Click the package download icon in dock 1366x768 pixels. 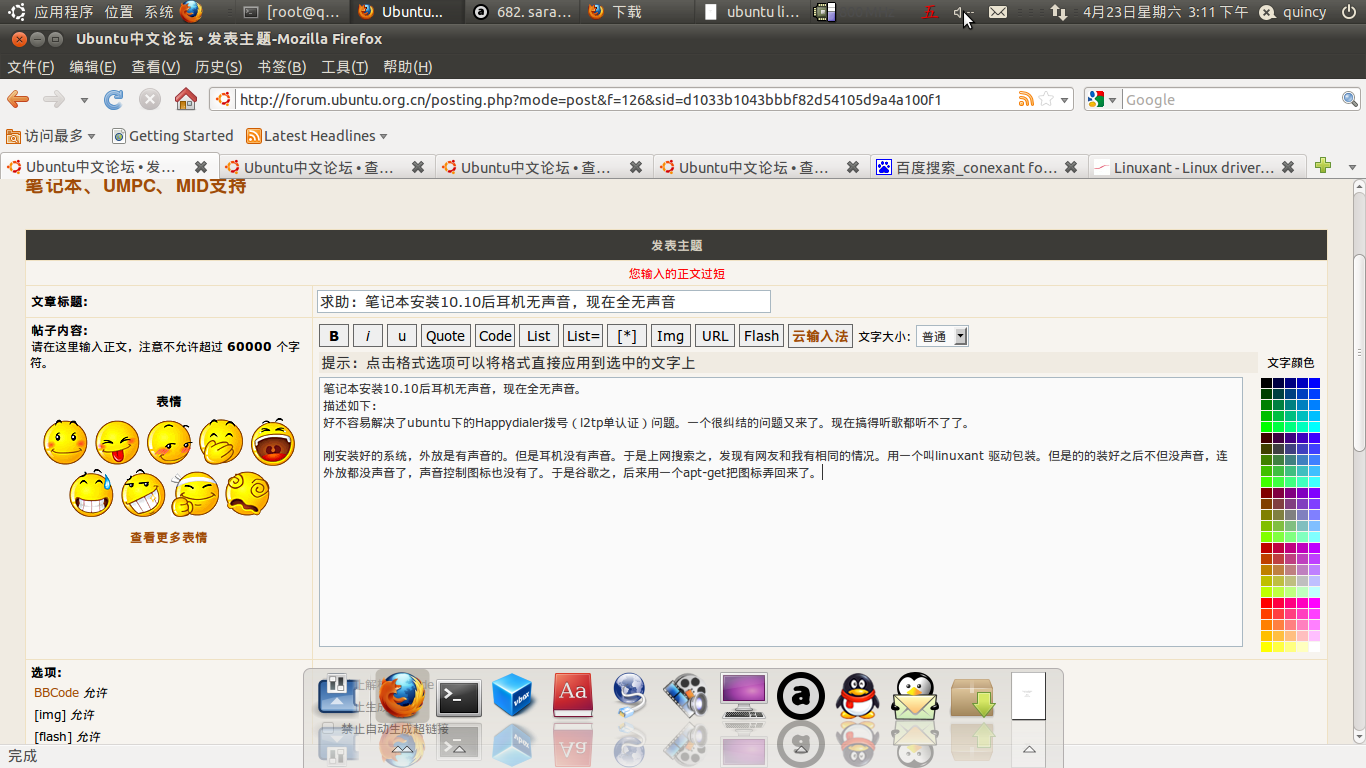click(x=972, y=697)
